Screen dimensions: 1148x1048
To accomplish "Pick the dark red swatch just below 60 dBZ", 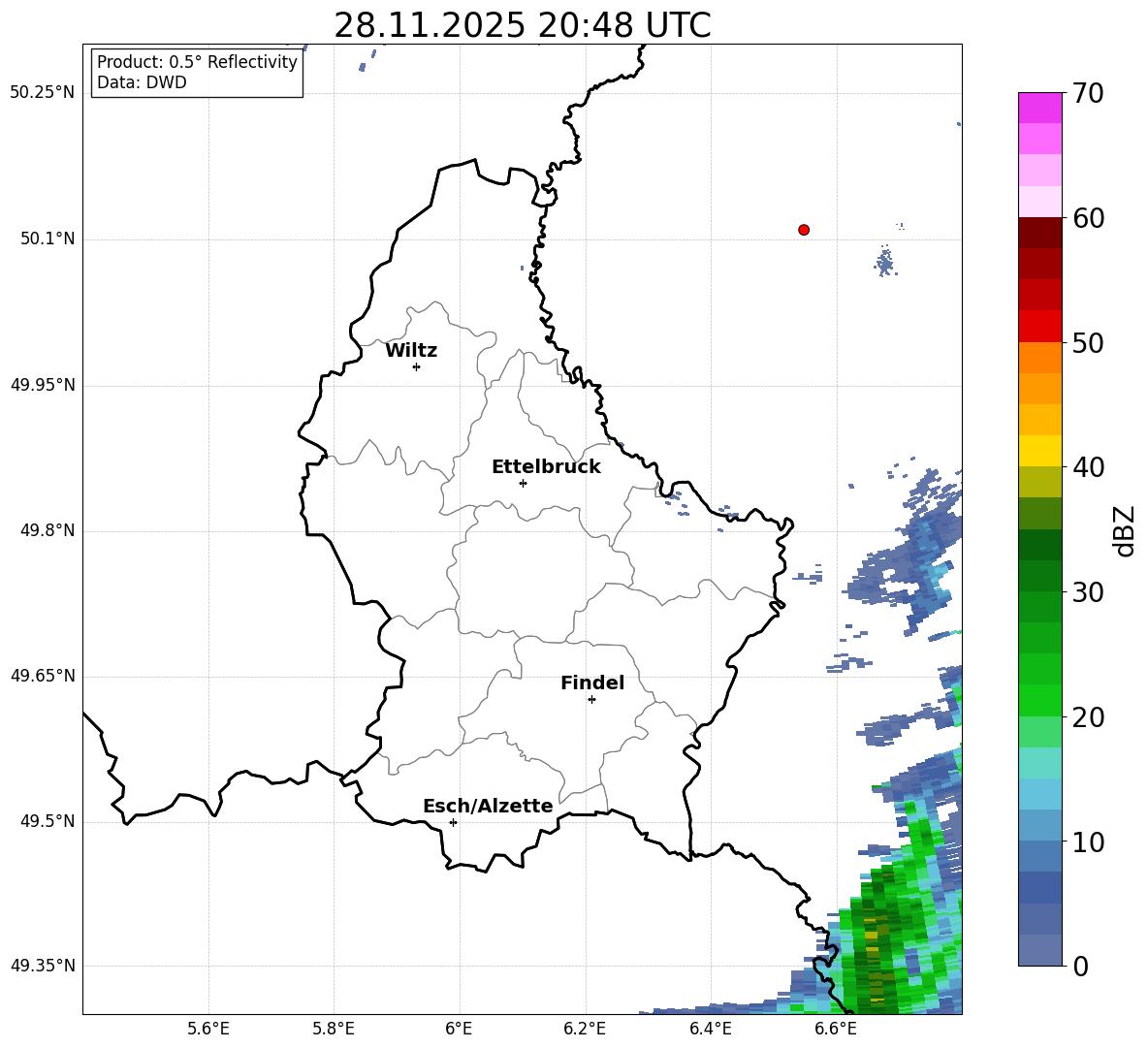I will pyautogui.click(x=1039, y=233).
